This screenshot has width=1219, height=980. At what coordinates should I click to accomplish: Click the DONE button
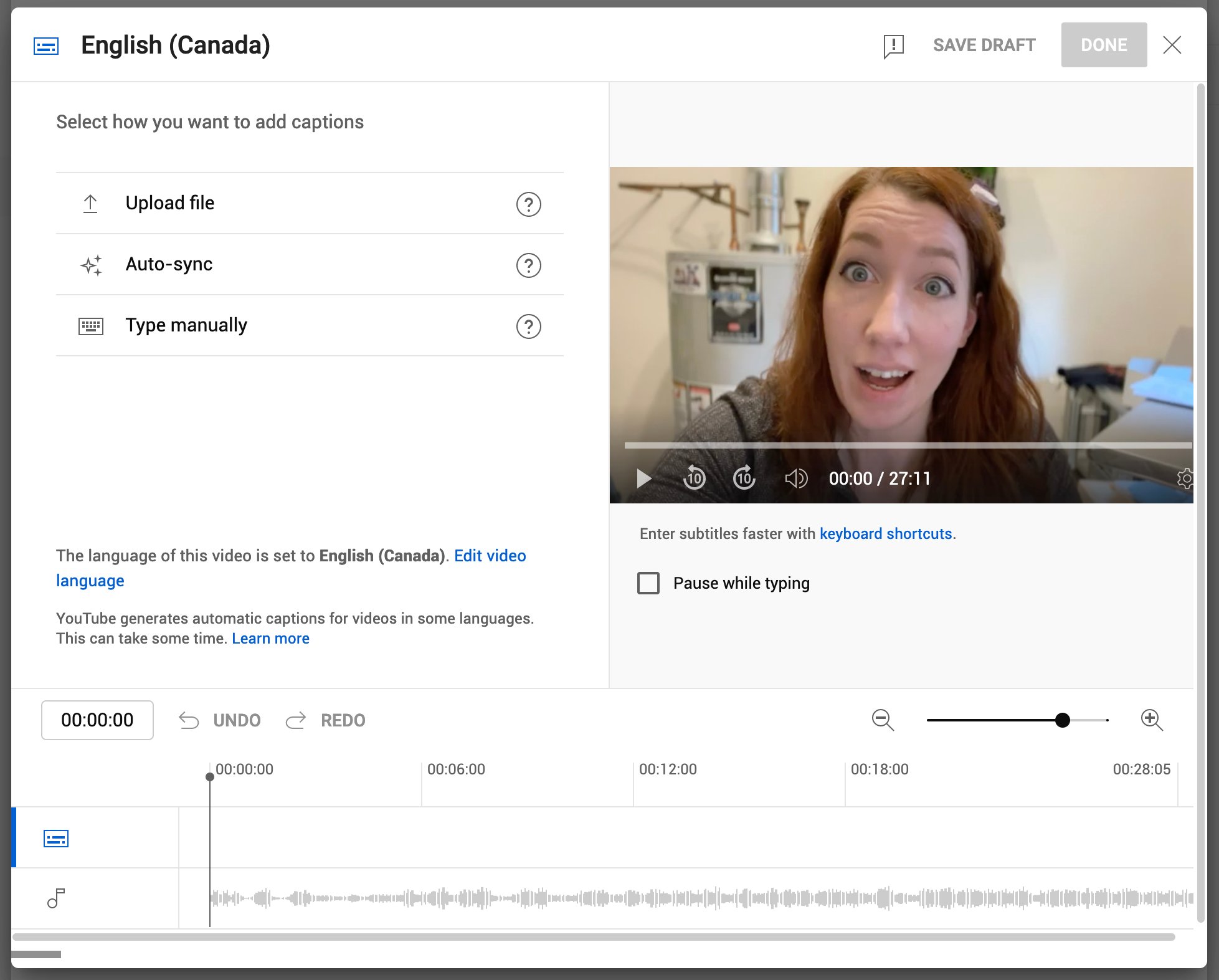coord(1104,45)
